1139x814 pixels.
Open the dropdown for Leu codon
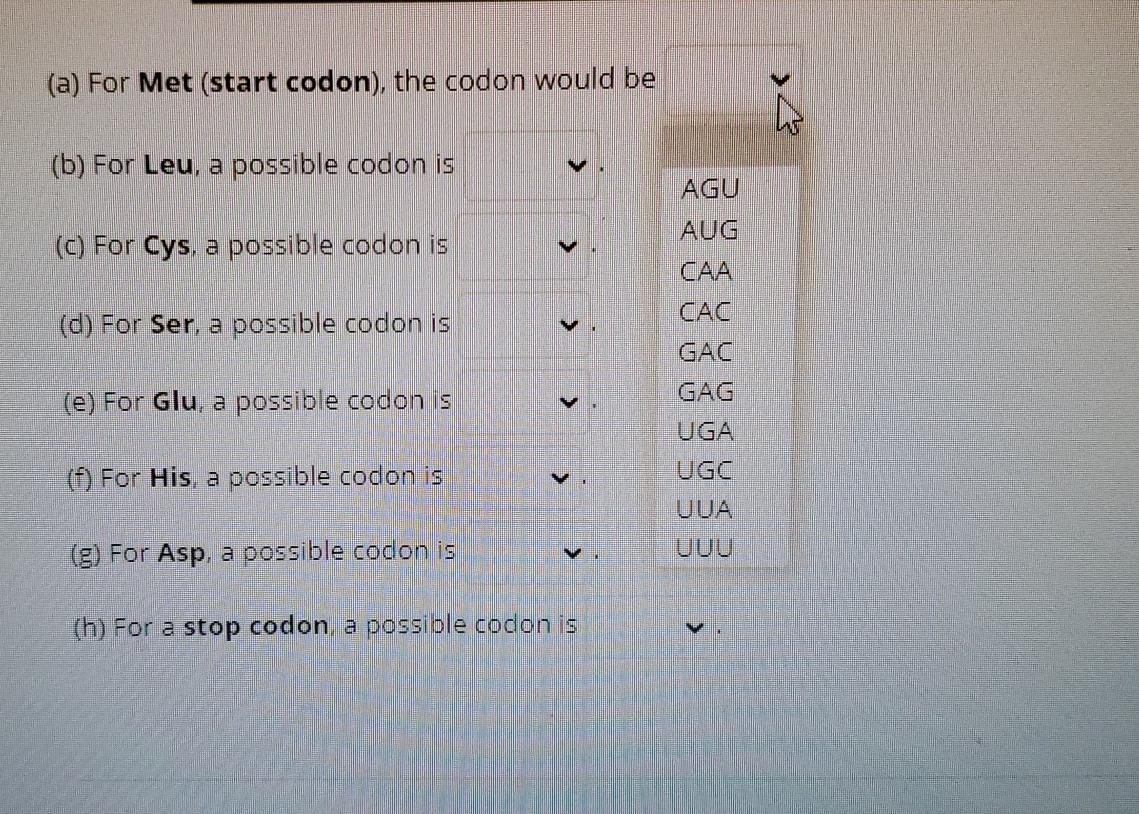[575, 164]
